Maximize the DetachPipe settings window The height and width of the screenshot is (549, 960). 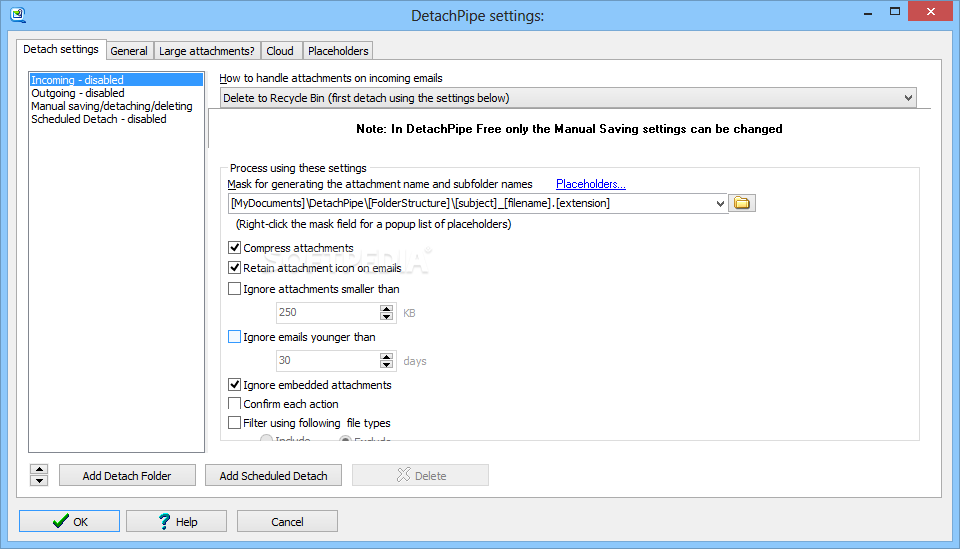[894, 12]
